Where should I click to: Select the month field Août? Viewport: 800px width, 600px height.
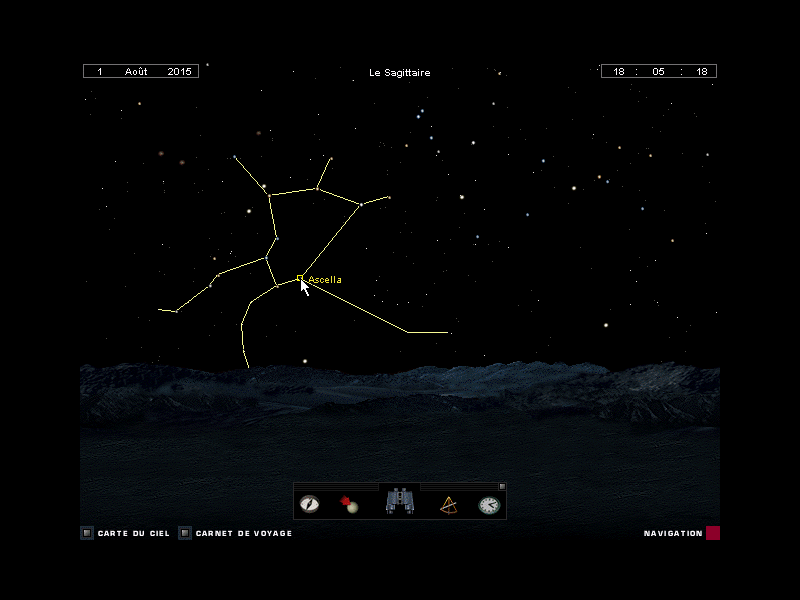coord(136,71)
